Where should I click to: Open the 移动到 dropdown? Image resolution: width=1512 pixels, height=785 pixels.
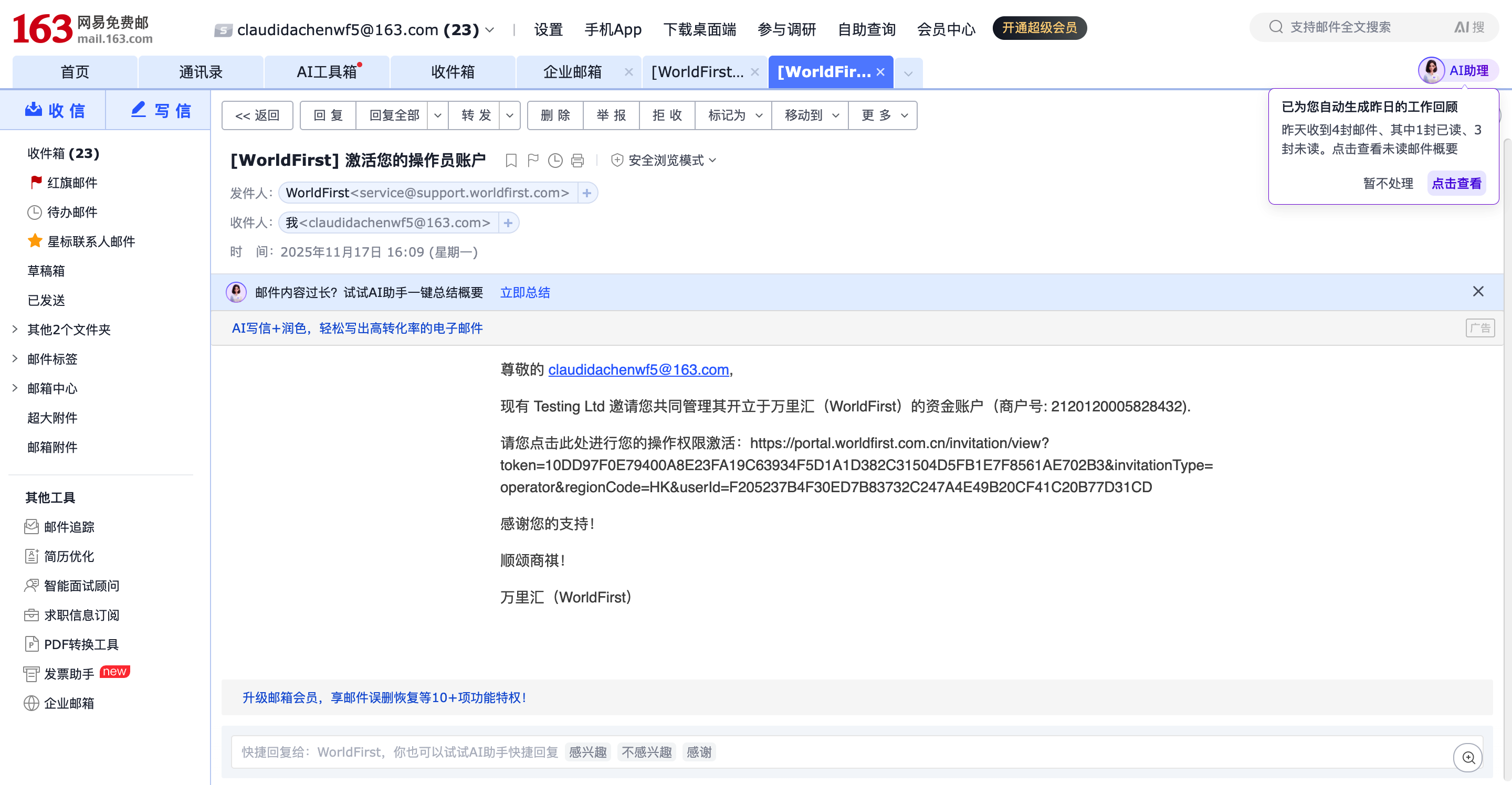point(810,115)
